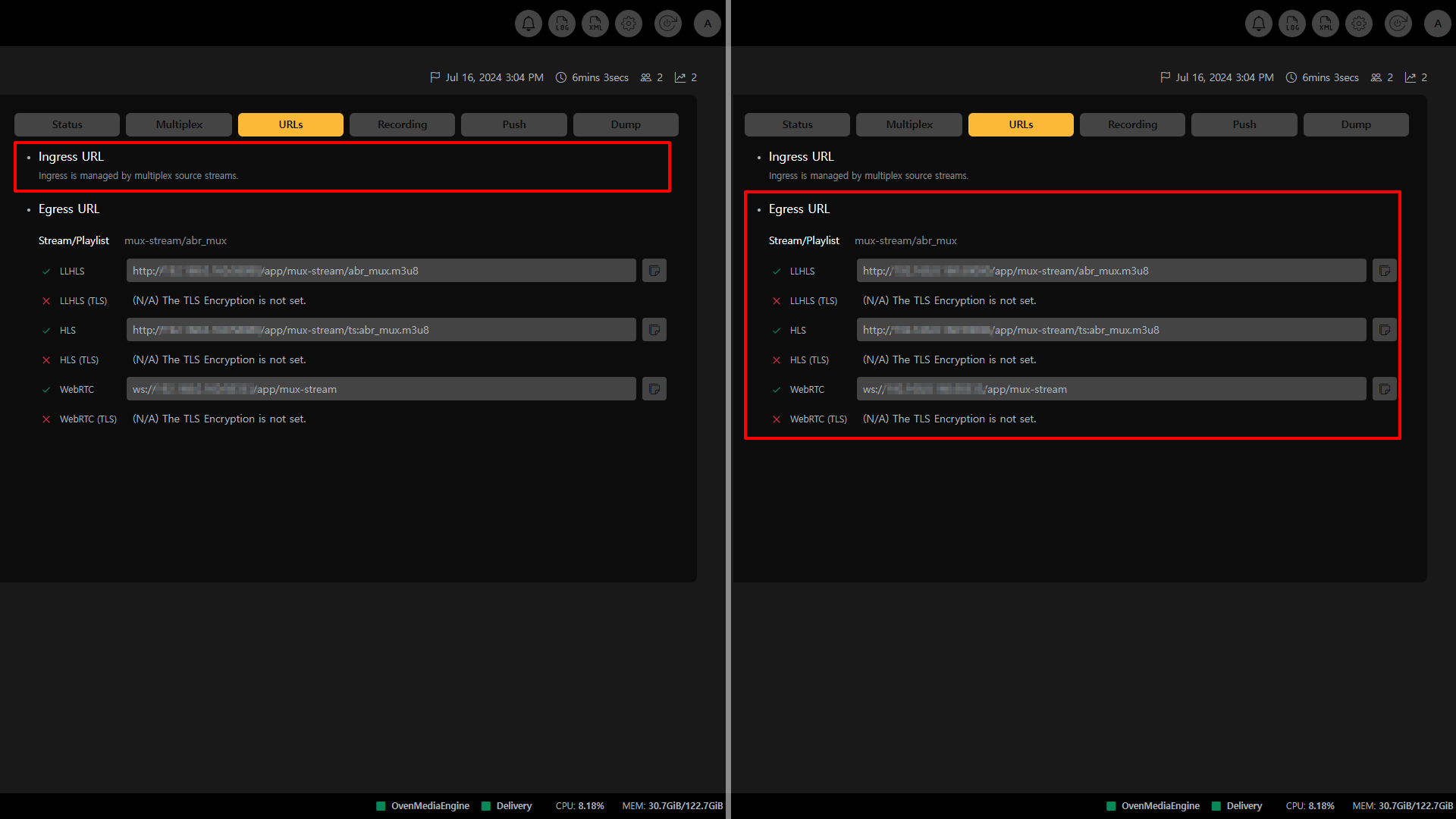Open the Dump tab in left pane
The image size is (1456, 819).
[x=626, y=124]
